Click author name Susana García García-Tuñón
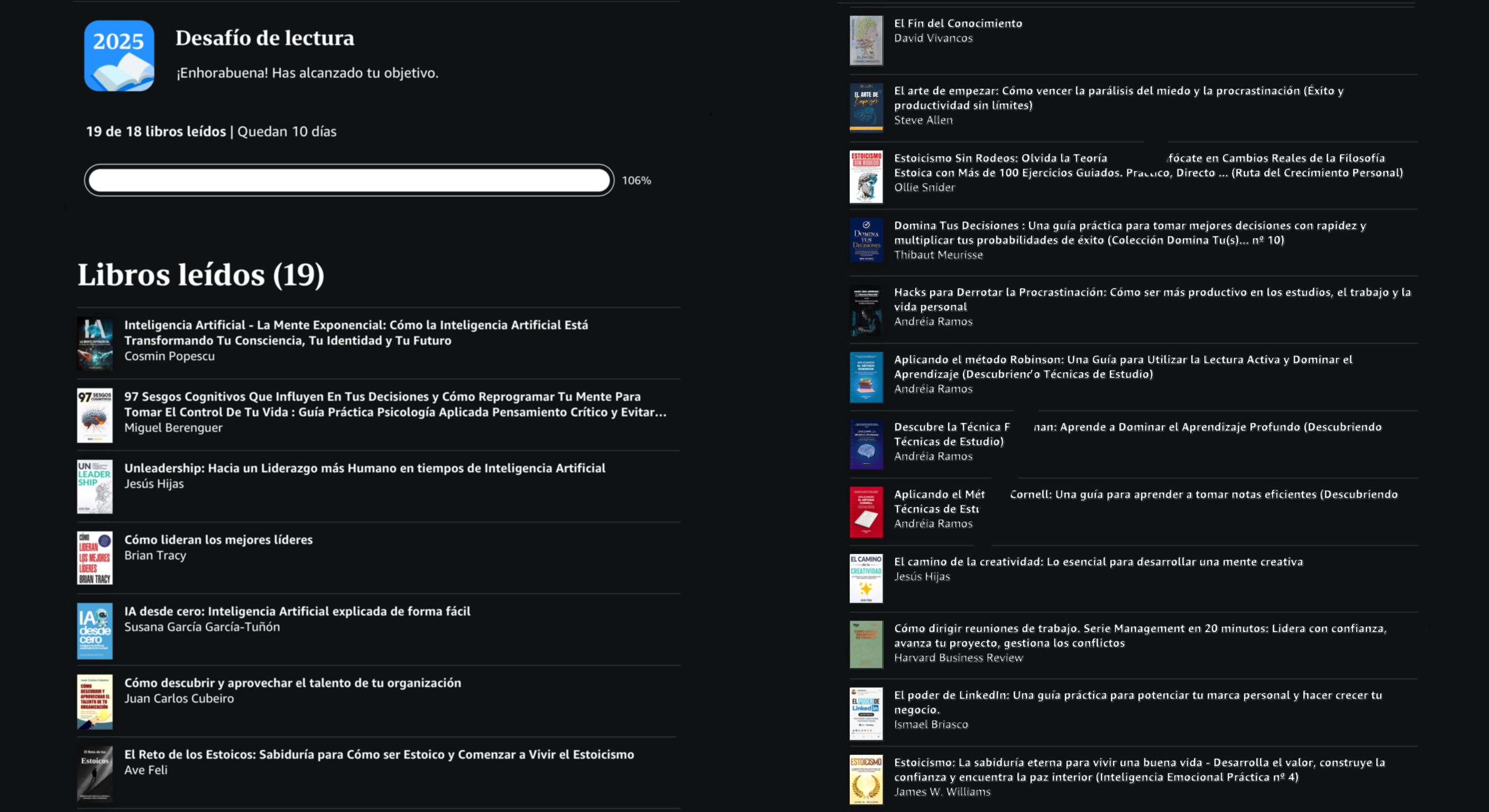 pos(202,627)
